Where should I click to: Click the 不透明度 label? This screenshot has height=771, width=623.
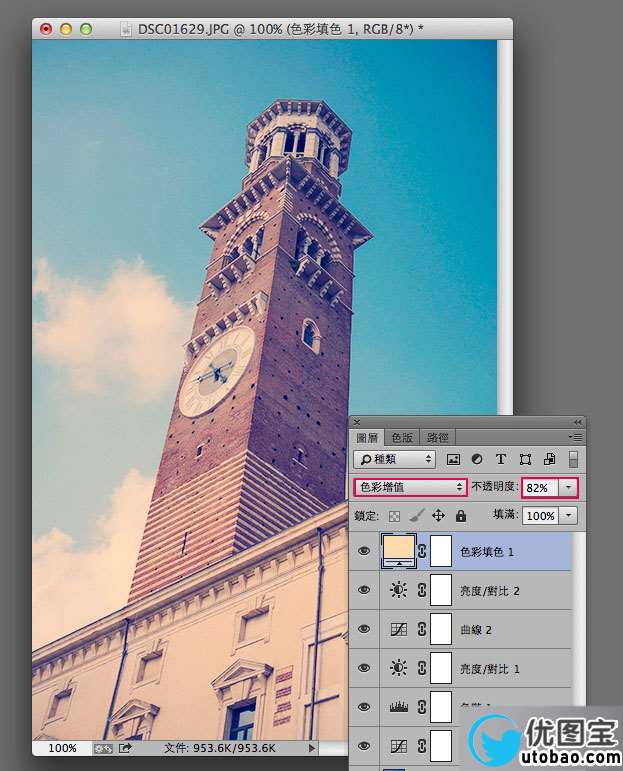tap(495, 486)
